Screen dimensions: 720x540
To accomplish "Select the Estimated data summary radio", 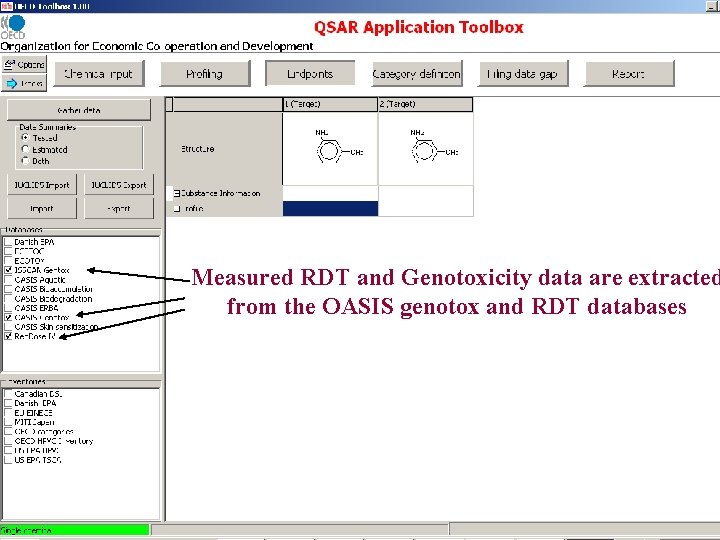I will 25,149.
